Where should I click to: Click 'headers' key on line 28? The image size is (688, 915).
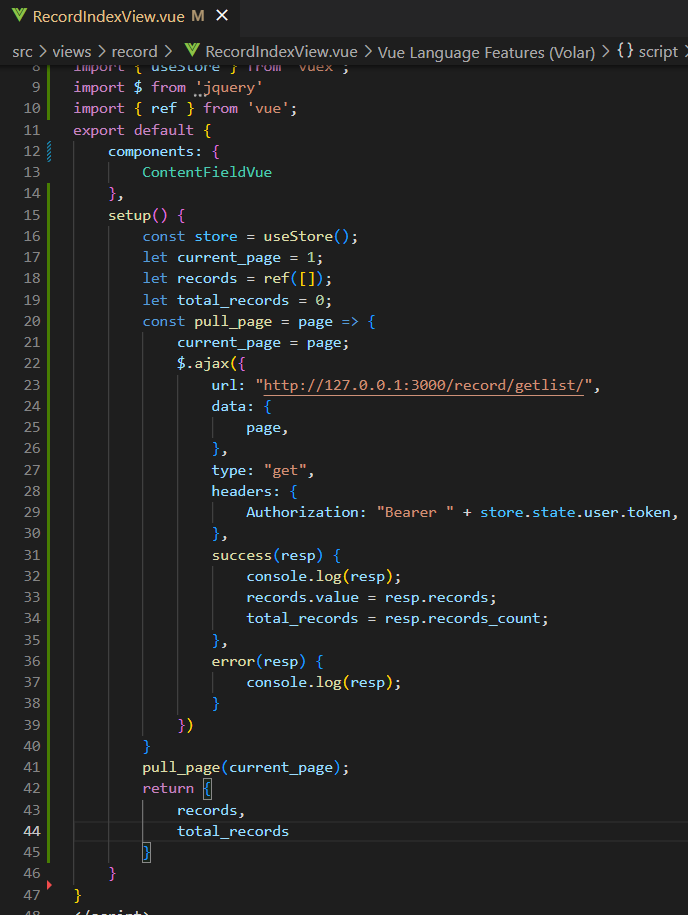click(x=242, y=492)
